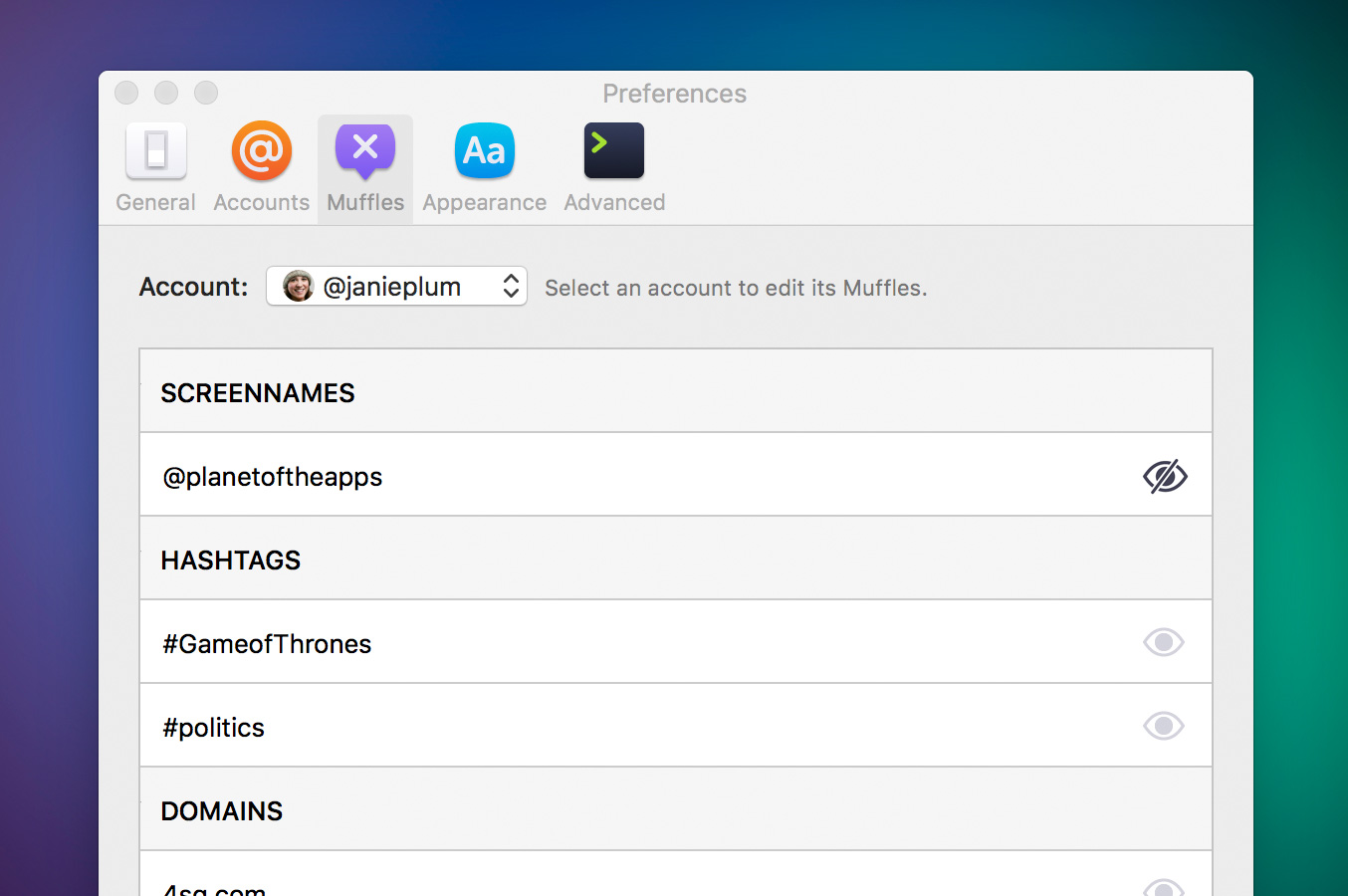1348x896 pixels.
Task: Click the @janieplum profile avatar
Action: click(298, 287)
